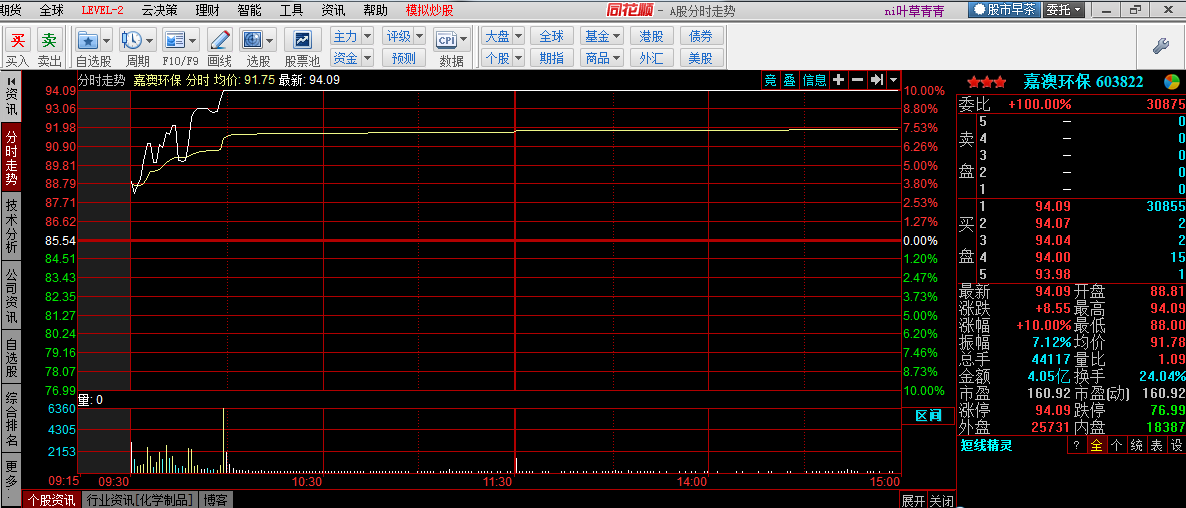Open the 画线 drawing tool

[x=219, y=40]
